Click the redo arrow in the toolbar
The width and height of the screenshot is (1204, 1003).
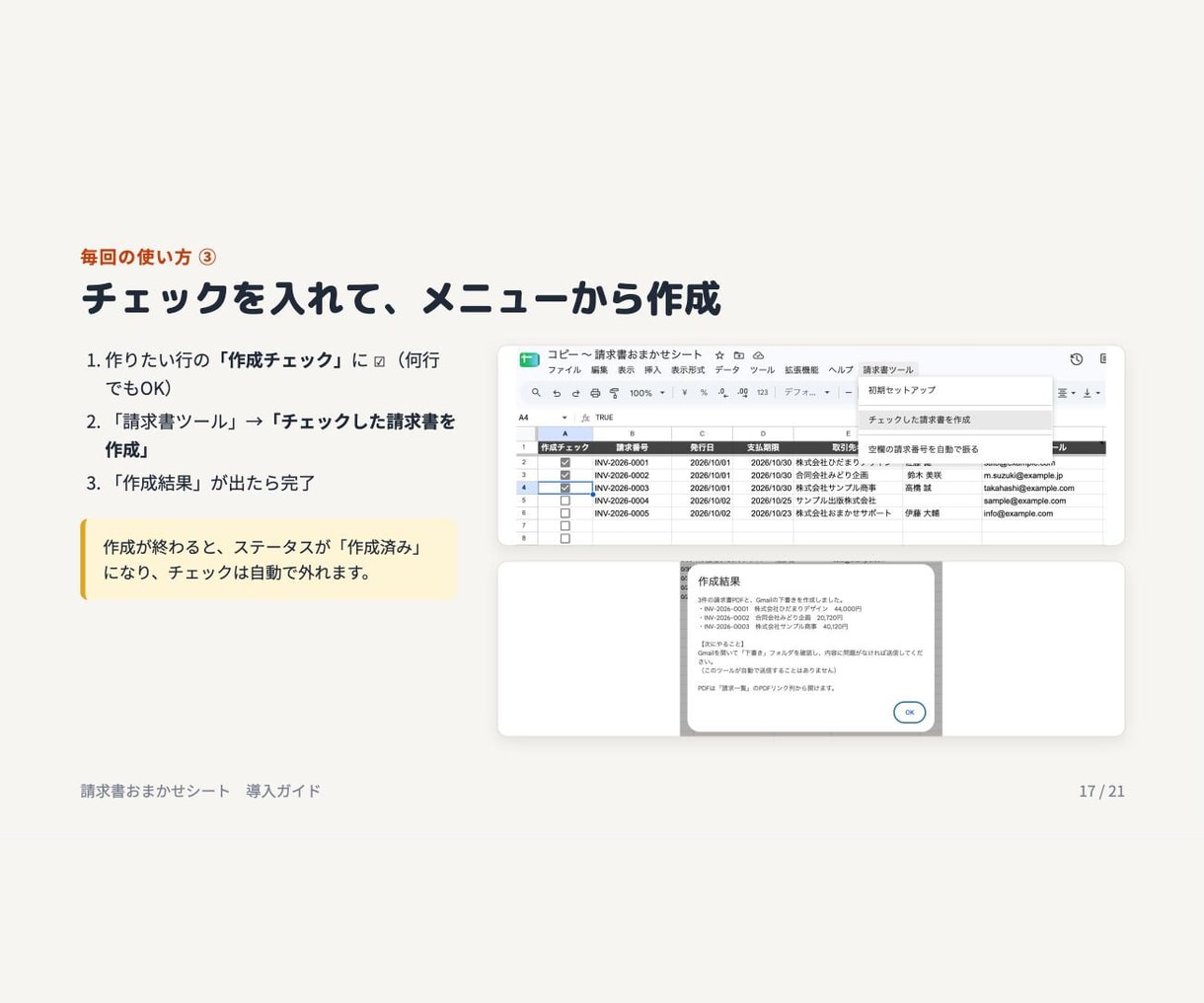pos(575,393)
